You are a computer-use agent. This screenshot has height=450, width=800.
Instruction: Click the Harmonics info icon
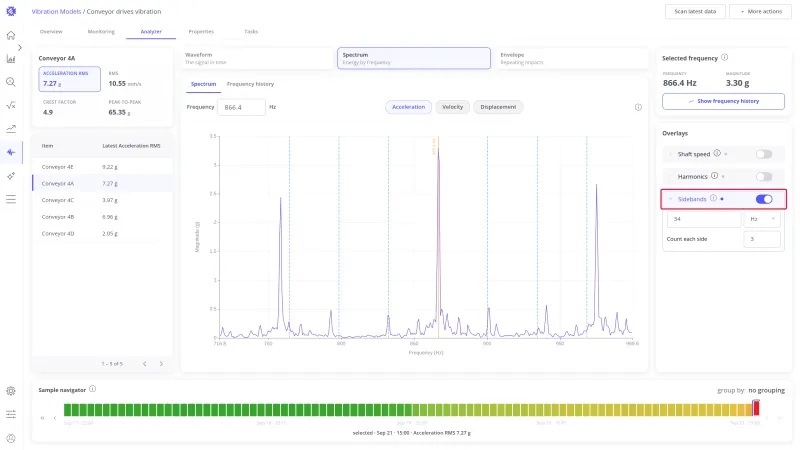pos(714,176)
